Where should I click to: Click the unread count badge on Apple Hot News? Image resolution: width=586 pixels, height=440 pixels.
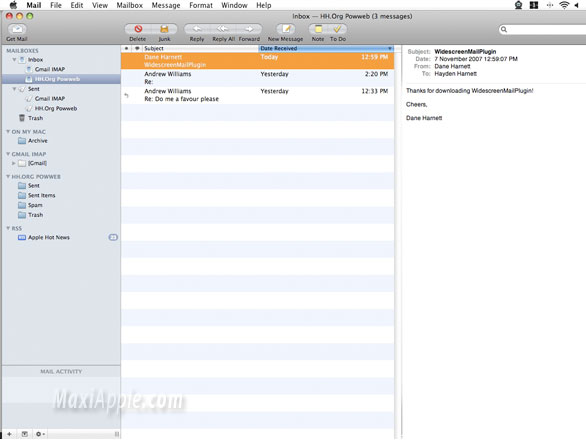click(x=113, y=237)
